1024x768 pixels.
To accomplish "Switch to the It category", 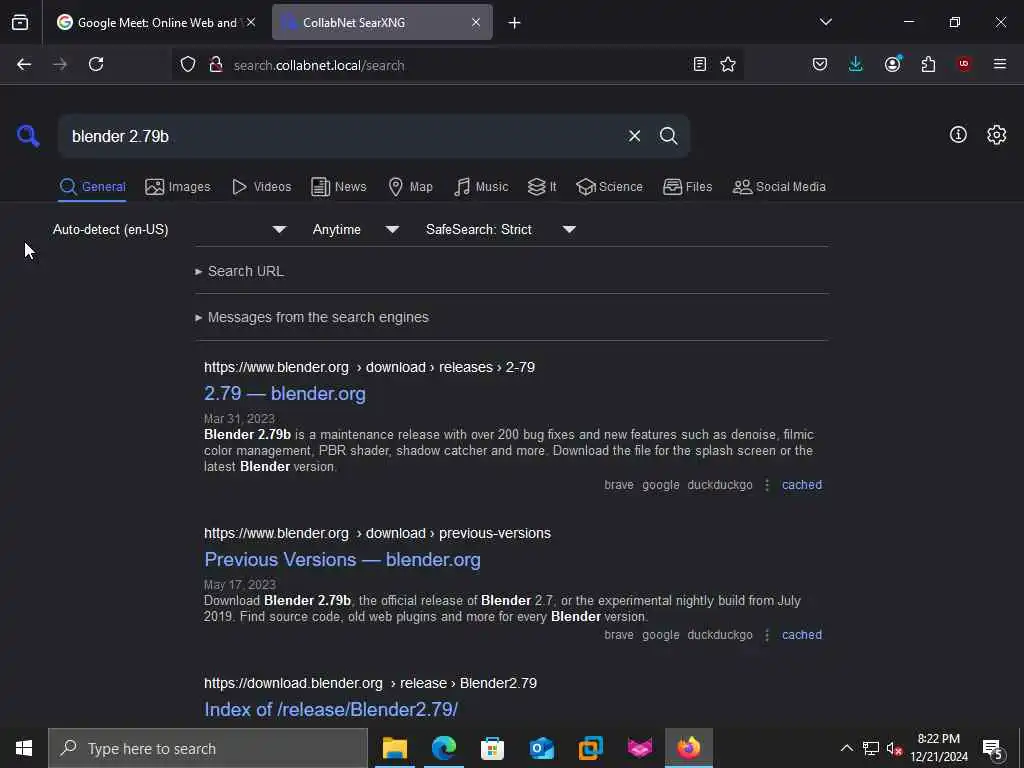I will click(542, 187).
